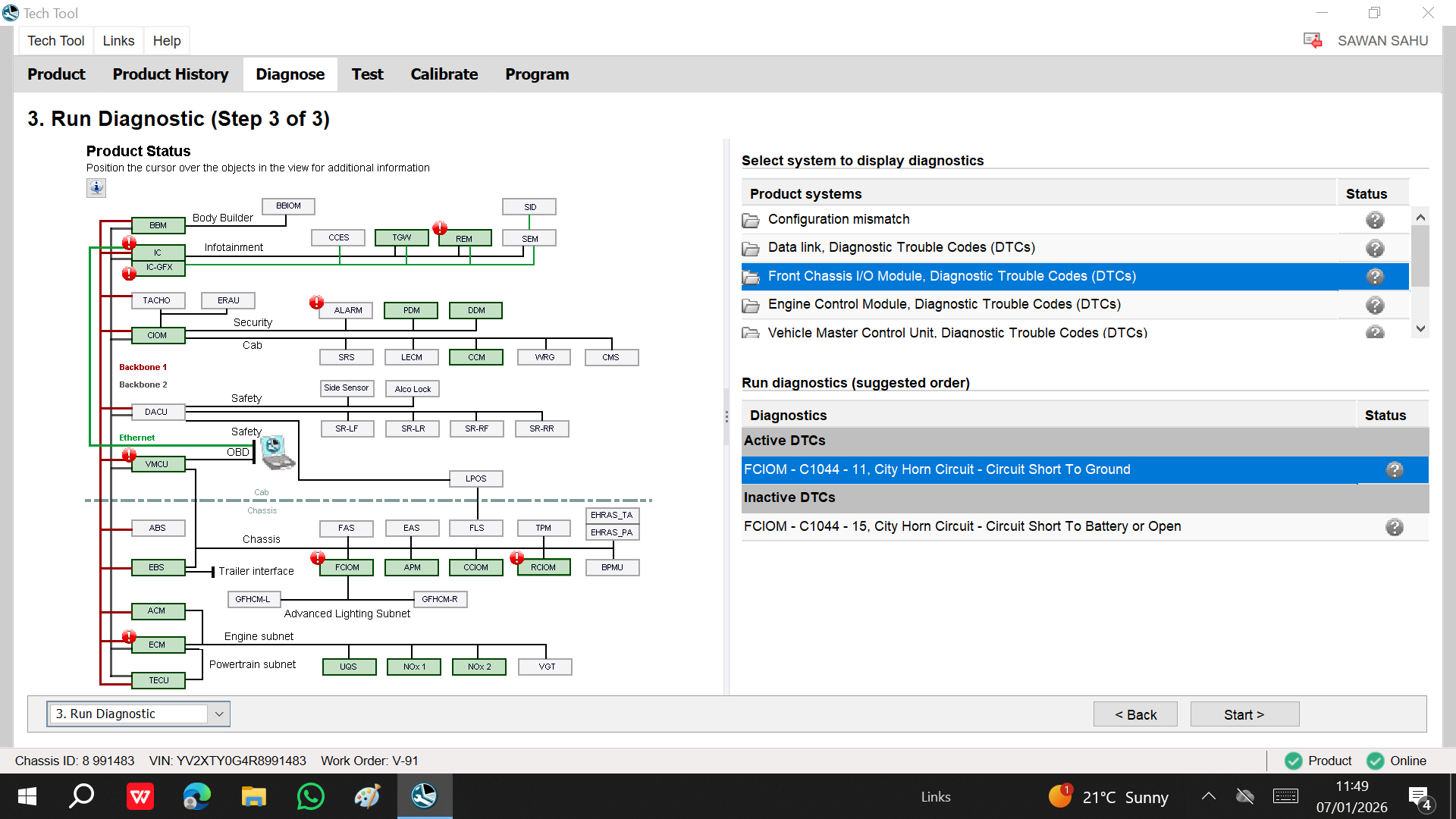Click the < Back button
1456x819 pixels.
point(1135,714)
